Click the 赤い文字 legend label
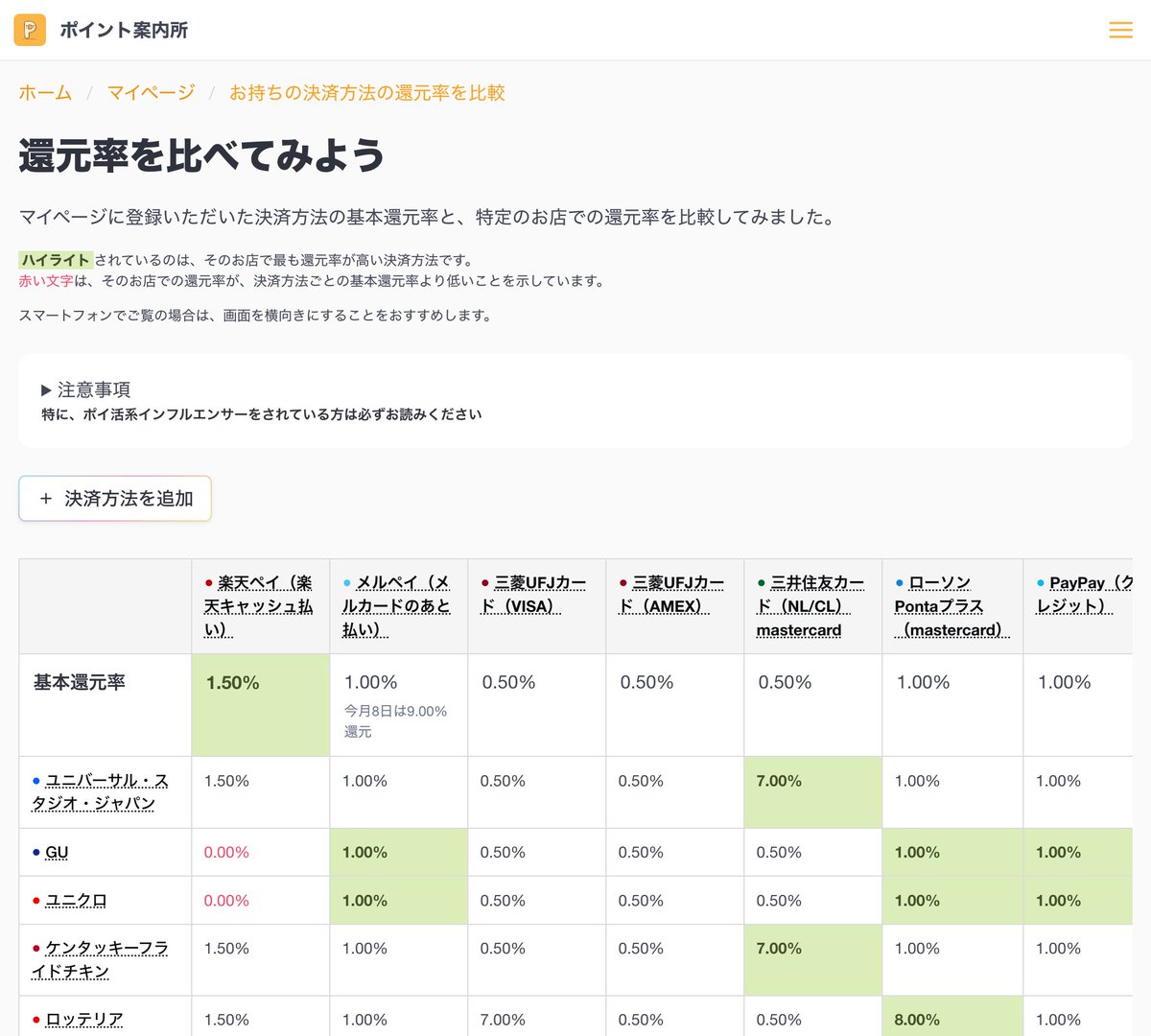The width and height of the screenshot is (1151, 1036). [x=46, y=281]
